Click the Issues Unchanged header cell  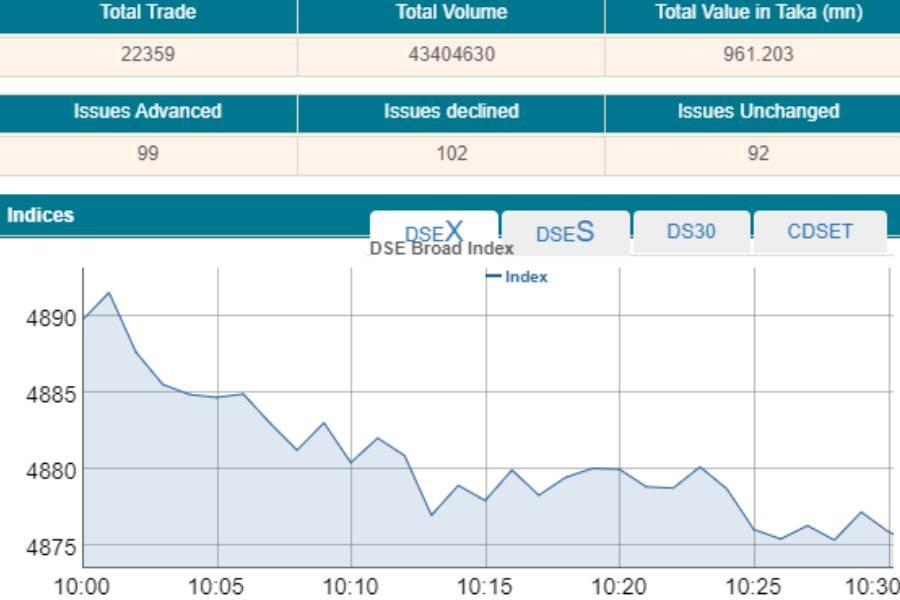(758, 111)
